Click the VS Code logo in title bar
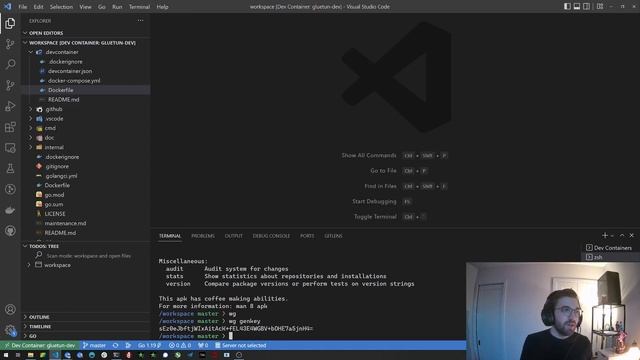This screenshot has height=360, width=640. [7, 7]
